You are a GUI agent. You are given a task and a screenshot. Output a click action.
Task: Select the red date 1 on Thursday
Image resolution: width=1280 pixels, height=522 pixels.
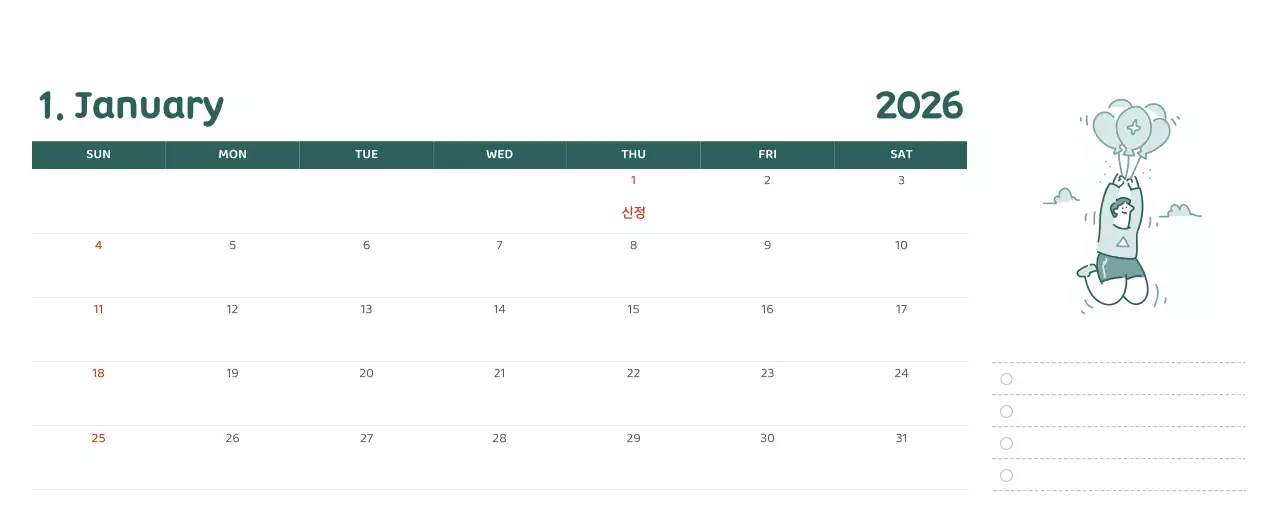coord(633,181)
